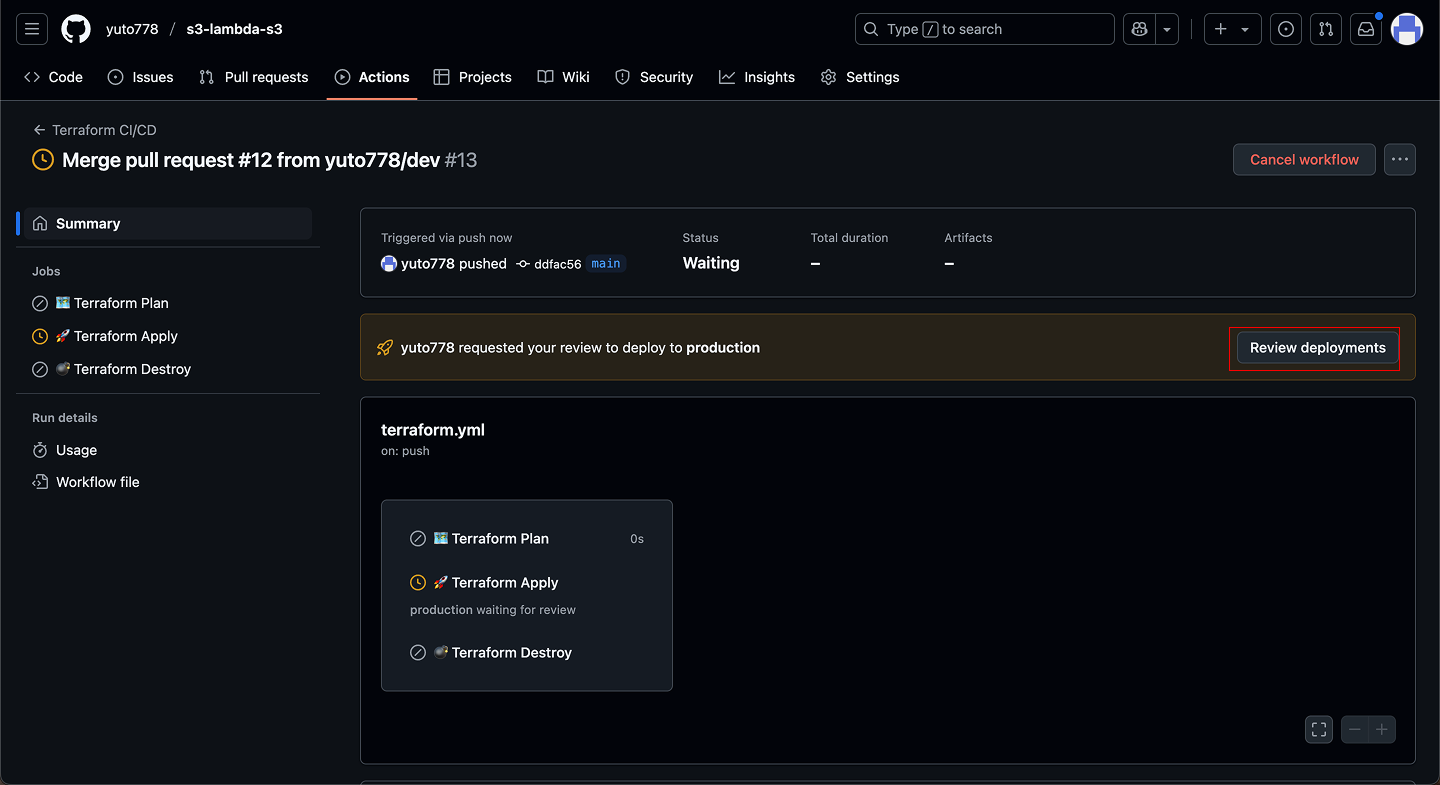Viewport: 1440px width, 785px height.
Task: Click the terraform.yml heading
Action: pyautogui.click(x=433, y=430)
